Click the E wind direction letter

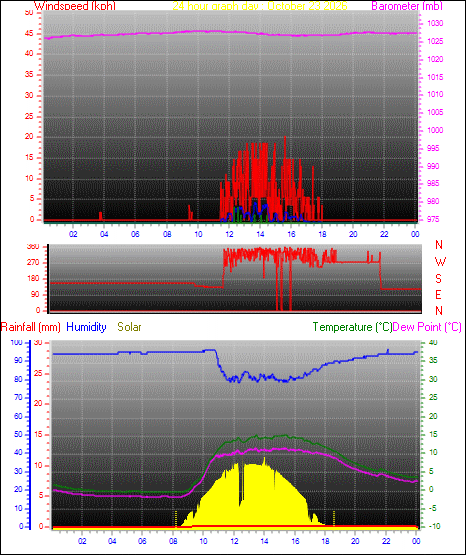click(x=438, y=294)
